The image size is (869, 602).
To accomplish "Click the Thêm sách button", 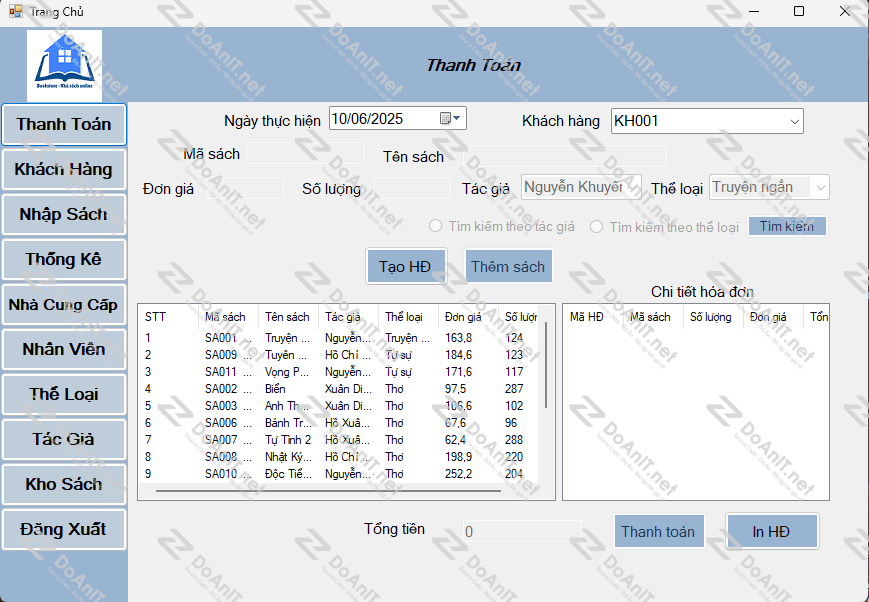I will tap(508, 266).
